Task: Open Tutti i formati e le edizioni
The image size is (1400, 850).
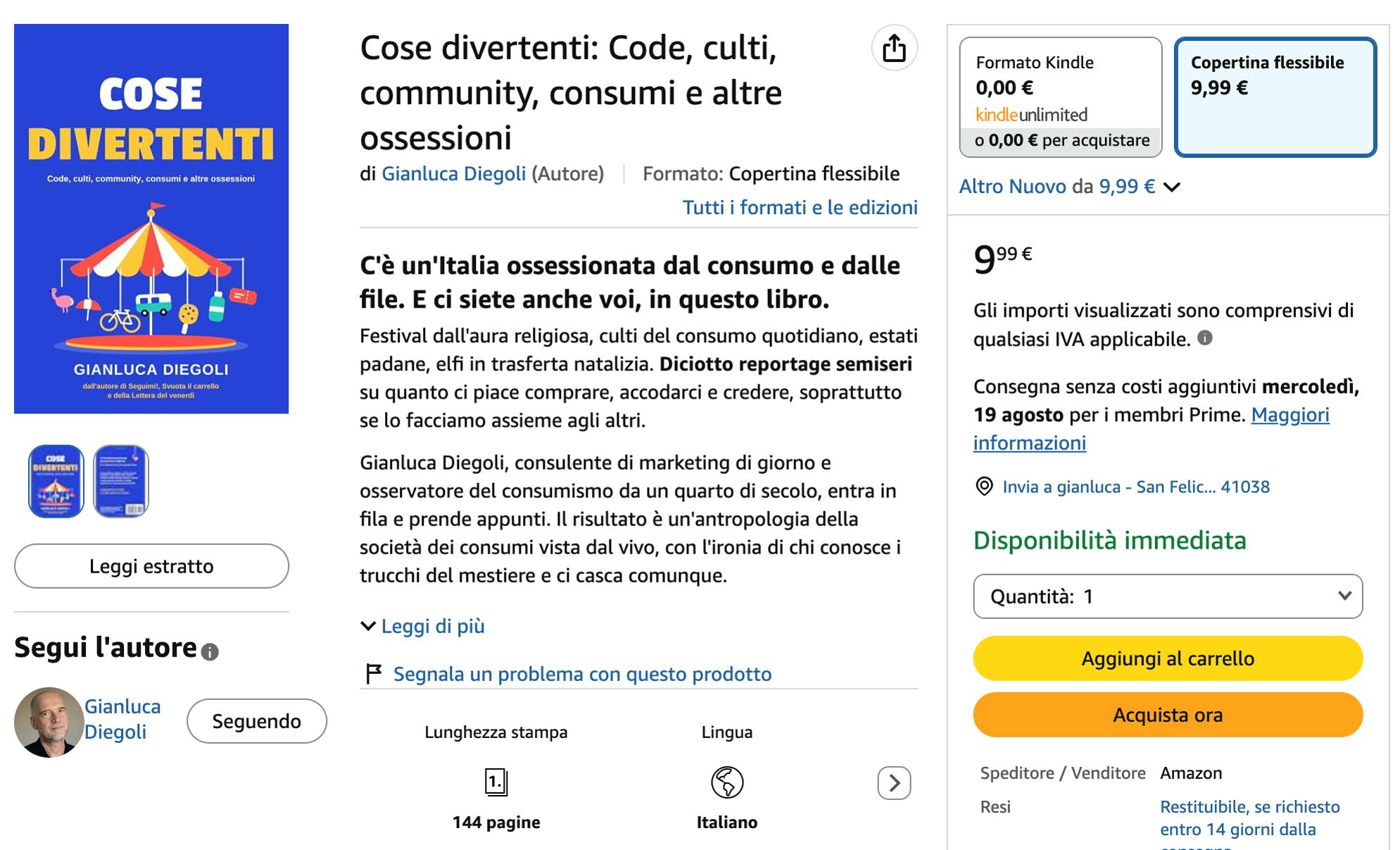Action: [800, 208]
